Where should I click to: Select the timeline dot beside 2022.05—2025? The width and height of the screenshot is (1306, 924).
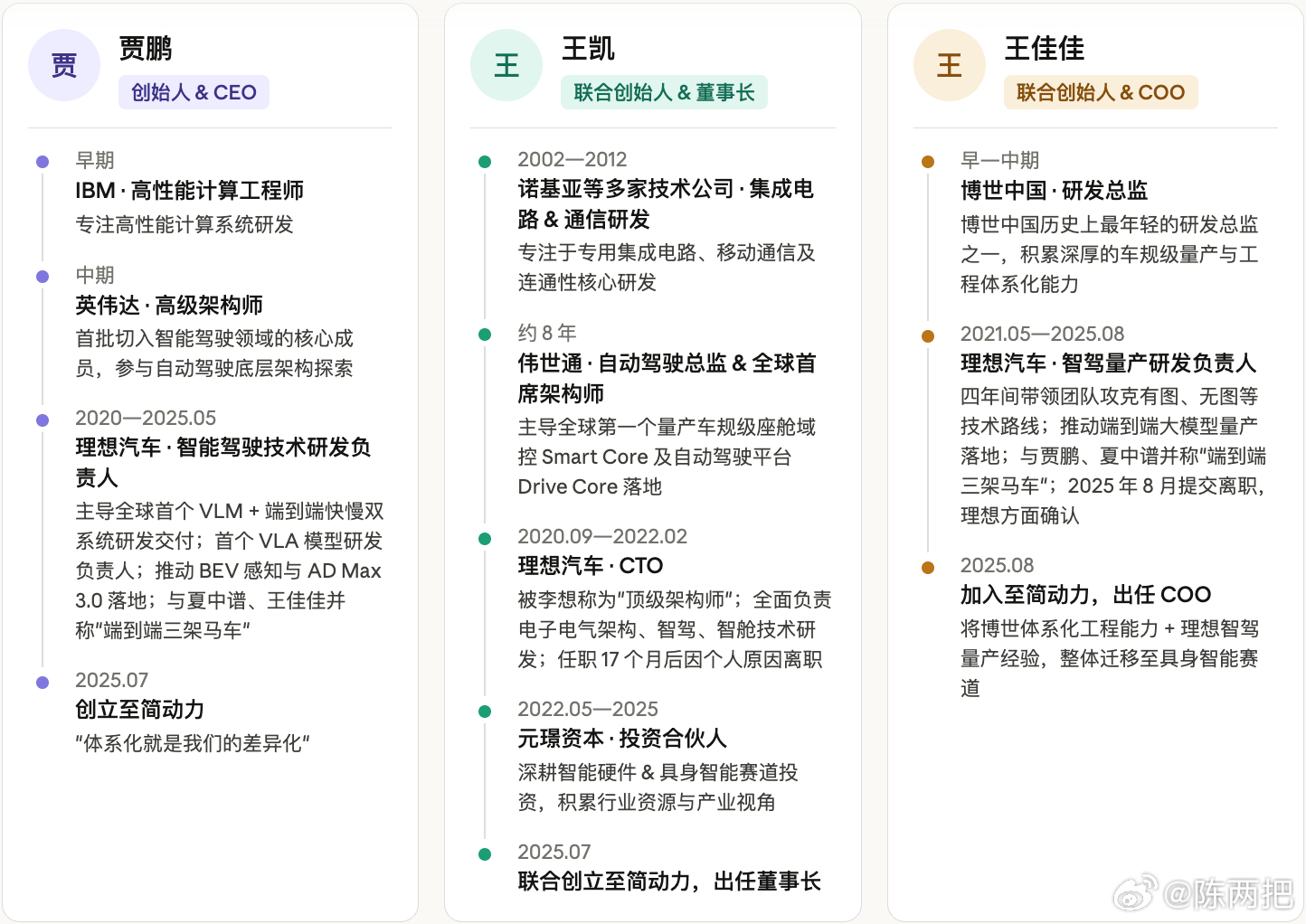(x=485, y=711)
